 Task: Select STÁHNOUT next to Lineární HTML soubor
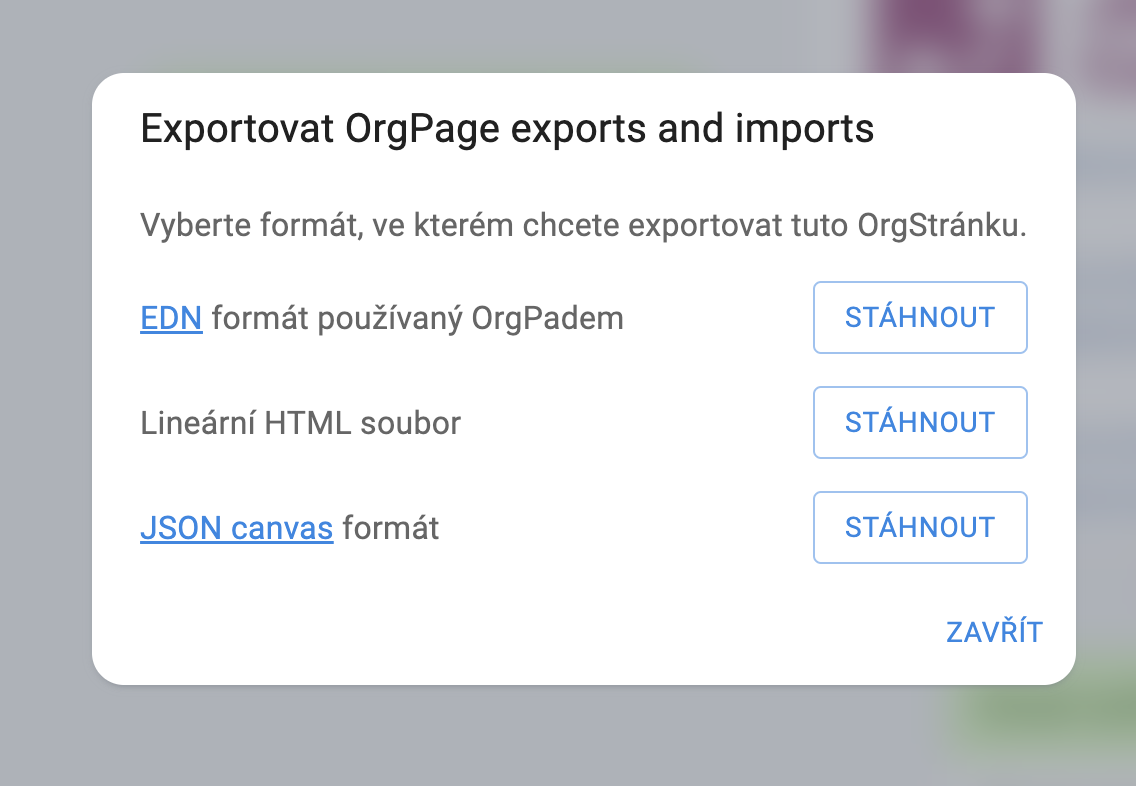click(919, 422)
